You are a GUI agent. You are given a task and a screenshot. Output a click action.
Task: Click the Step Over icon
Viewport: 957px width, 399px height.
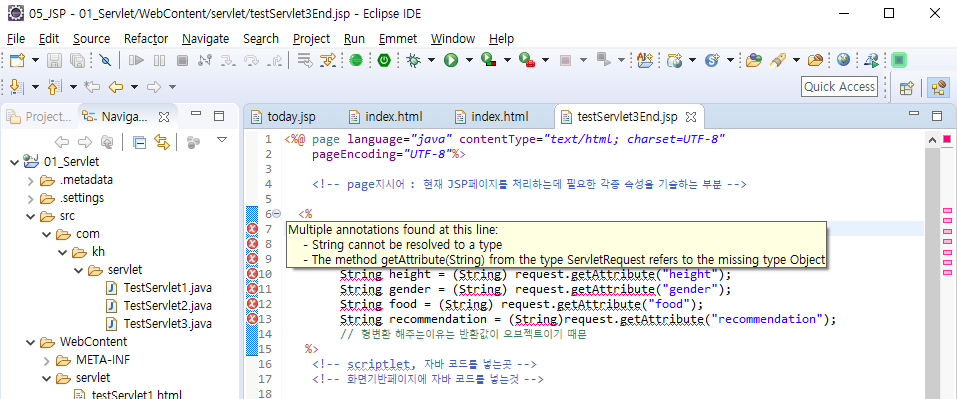[251, 60]
